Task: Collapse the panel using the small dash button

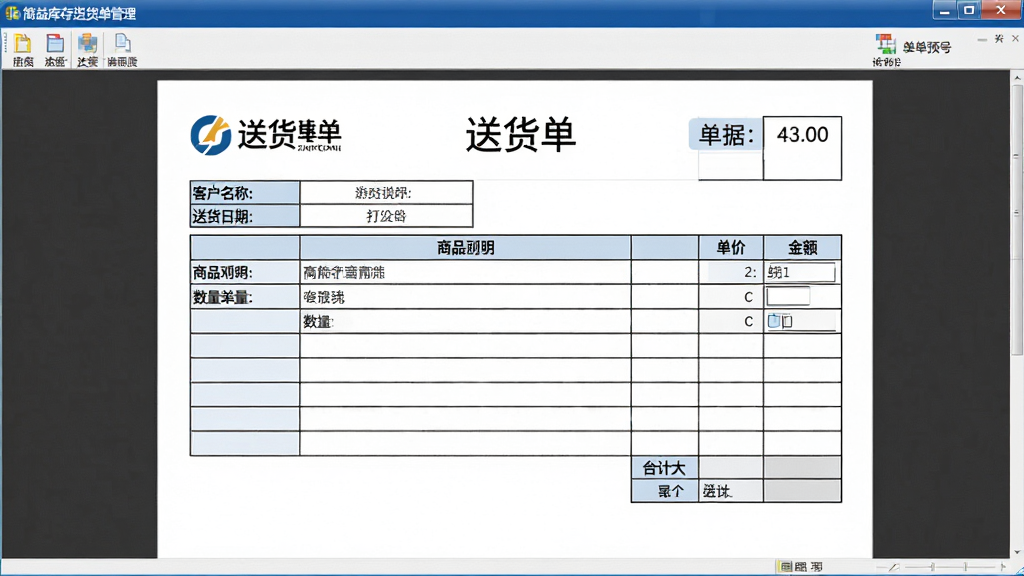Action: (982, 40)
